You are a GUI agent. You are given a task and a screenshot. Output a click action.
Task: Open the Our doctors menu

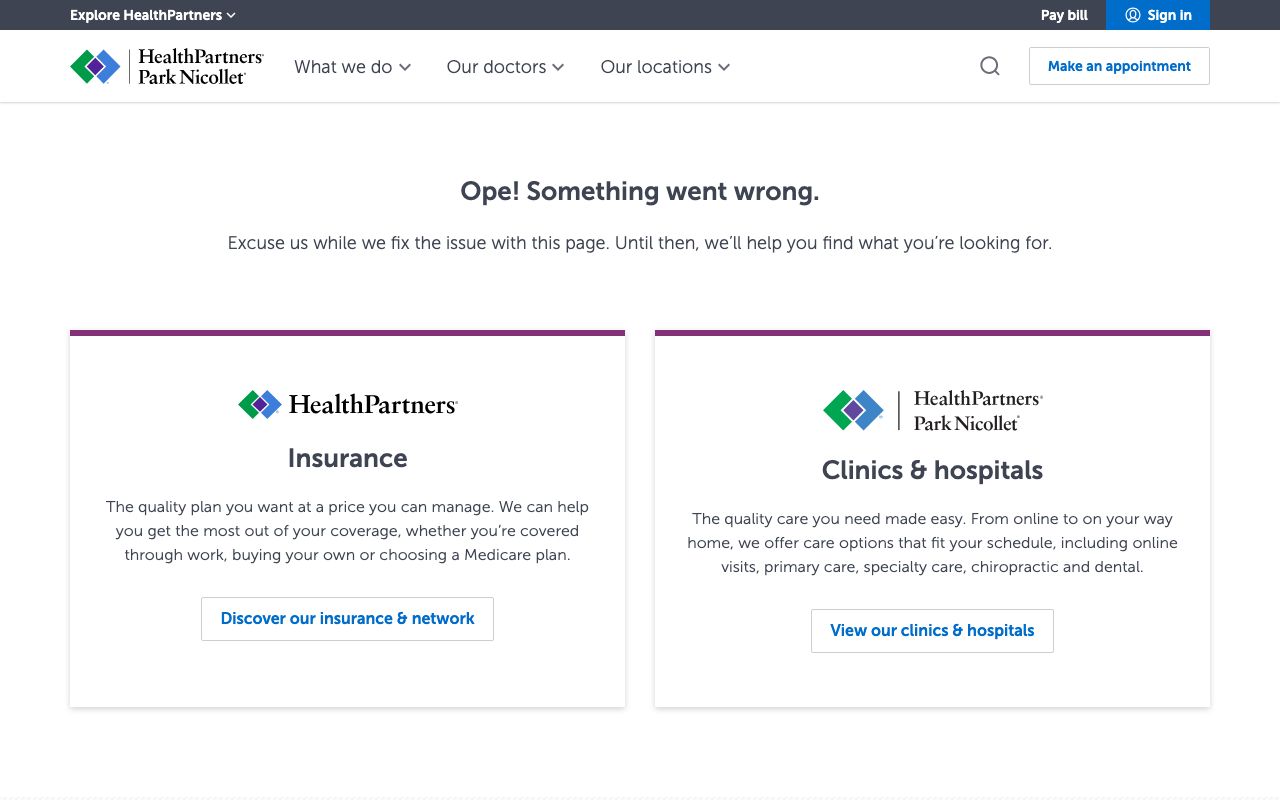(496, 67)
